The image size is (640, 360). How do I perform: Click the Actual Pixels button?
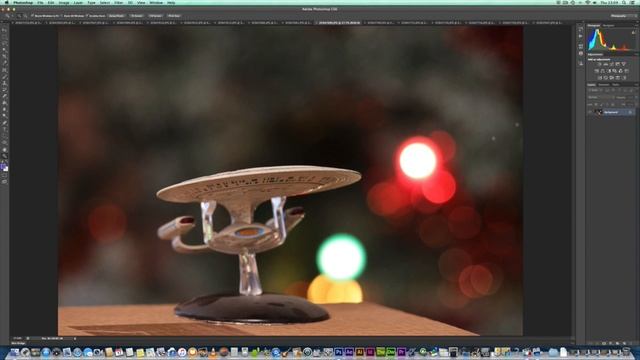tap(116, 16)
